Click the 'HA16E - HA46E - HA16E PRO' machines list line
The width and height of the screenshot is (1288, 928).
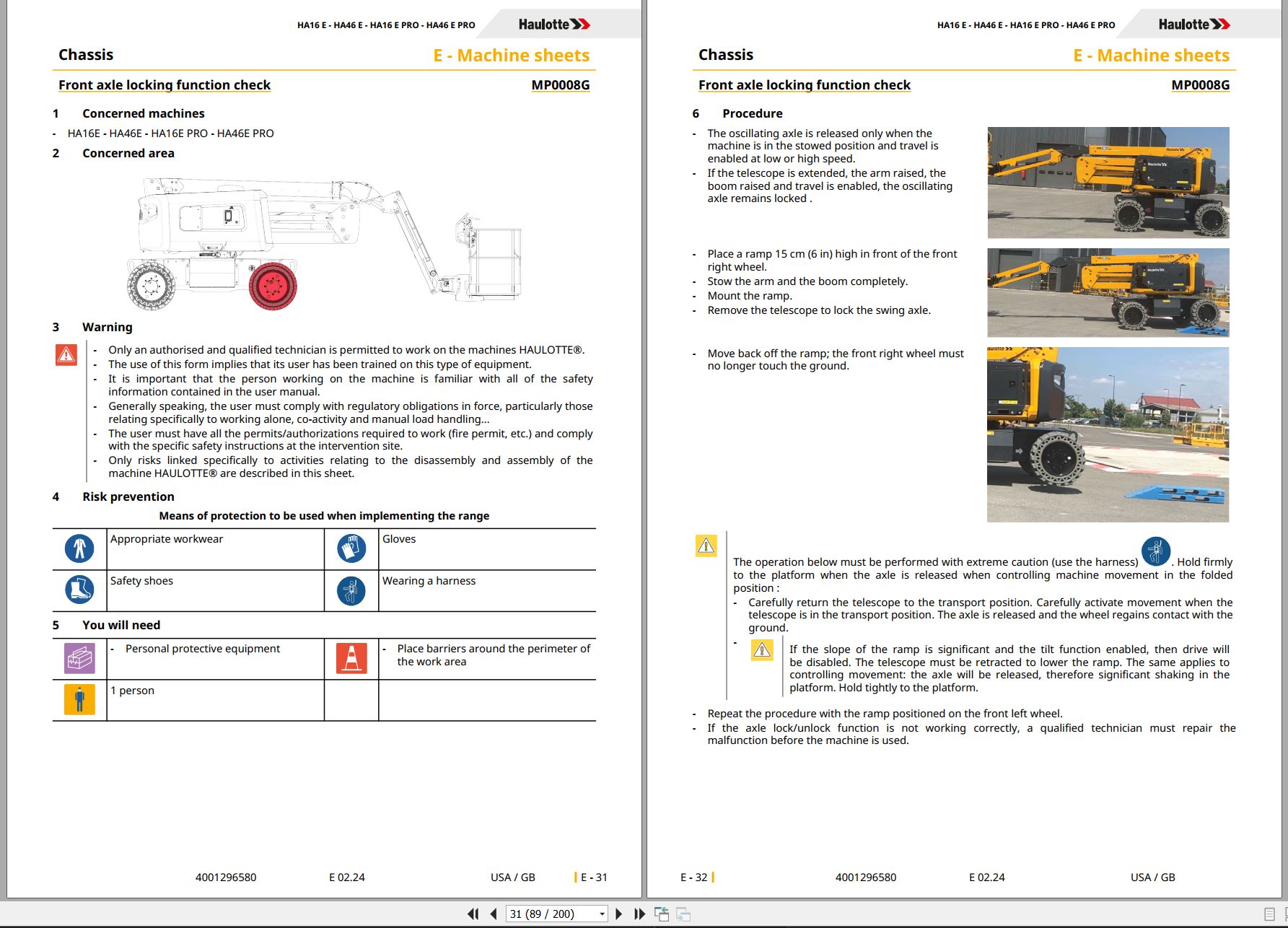coord(171,133)
